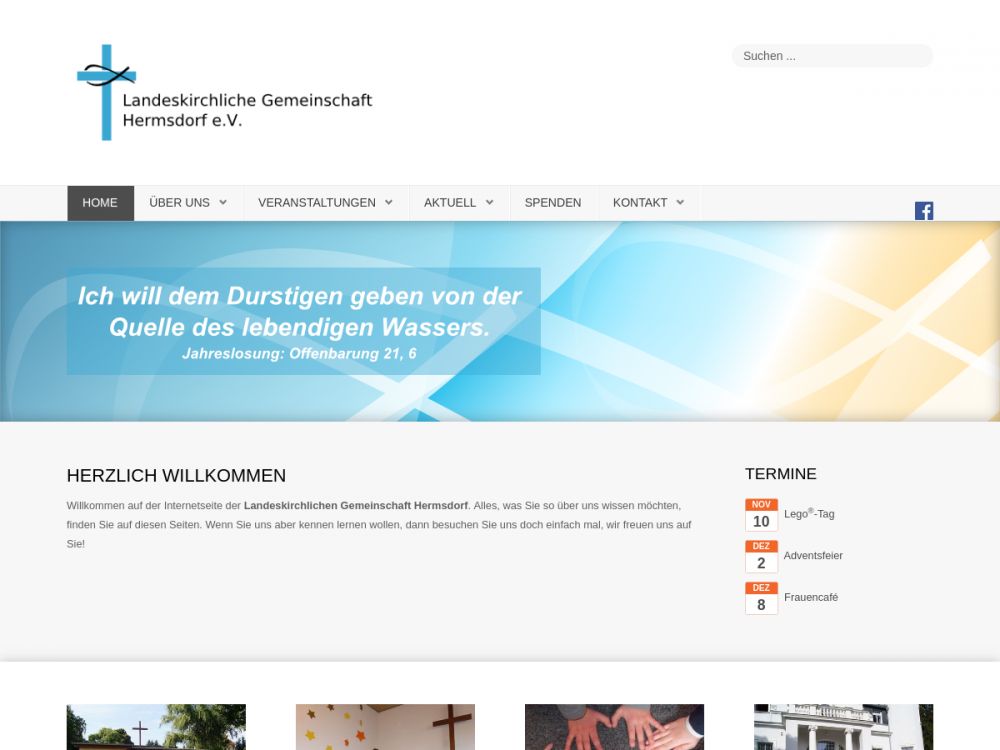Click the hands together thumbnail
This screenshot has height=750, width=1000.
pos(614,727)
